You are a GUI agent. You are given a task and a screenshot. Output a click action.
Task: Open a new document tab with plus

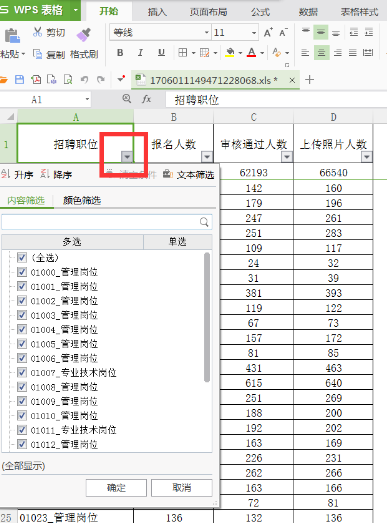tap(310, 80)
